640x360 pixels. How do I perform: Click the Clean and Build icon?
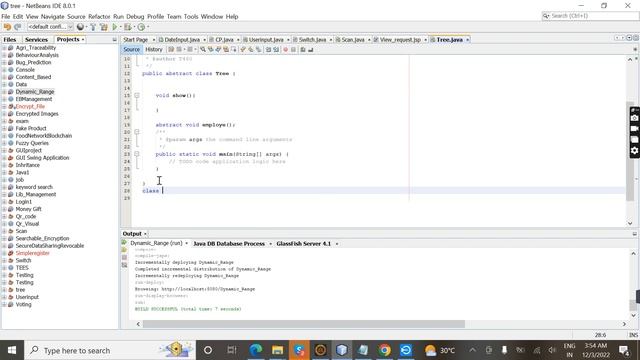click(x=104, y=27)
